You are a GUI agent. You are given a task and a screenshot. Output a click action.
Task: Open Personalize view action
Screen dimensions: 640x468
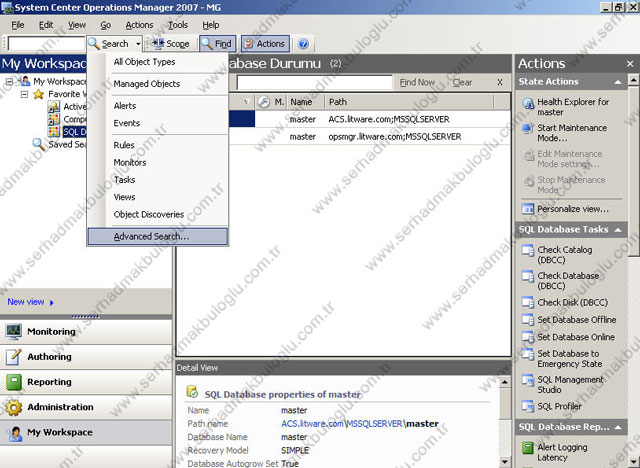click(x=565, y=209)
